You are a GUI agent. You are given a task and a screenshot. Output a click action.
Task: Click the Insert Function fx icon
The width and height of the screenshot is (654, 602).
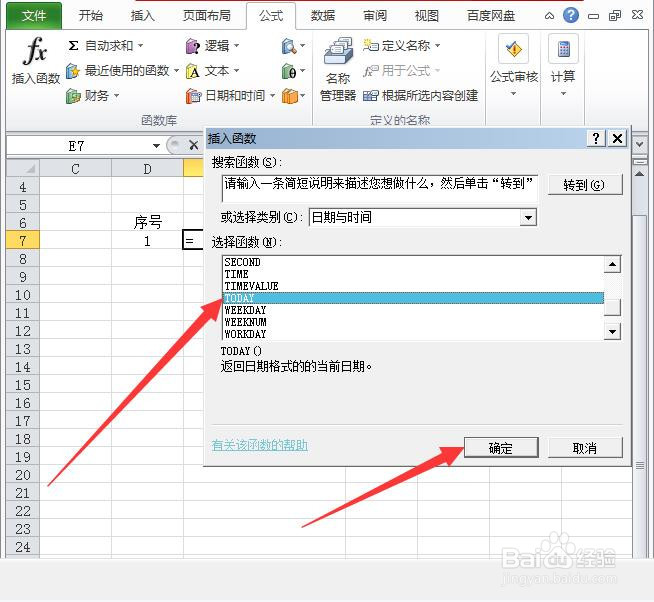(35, 51)
